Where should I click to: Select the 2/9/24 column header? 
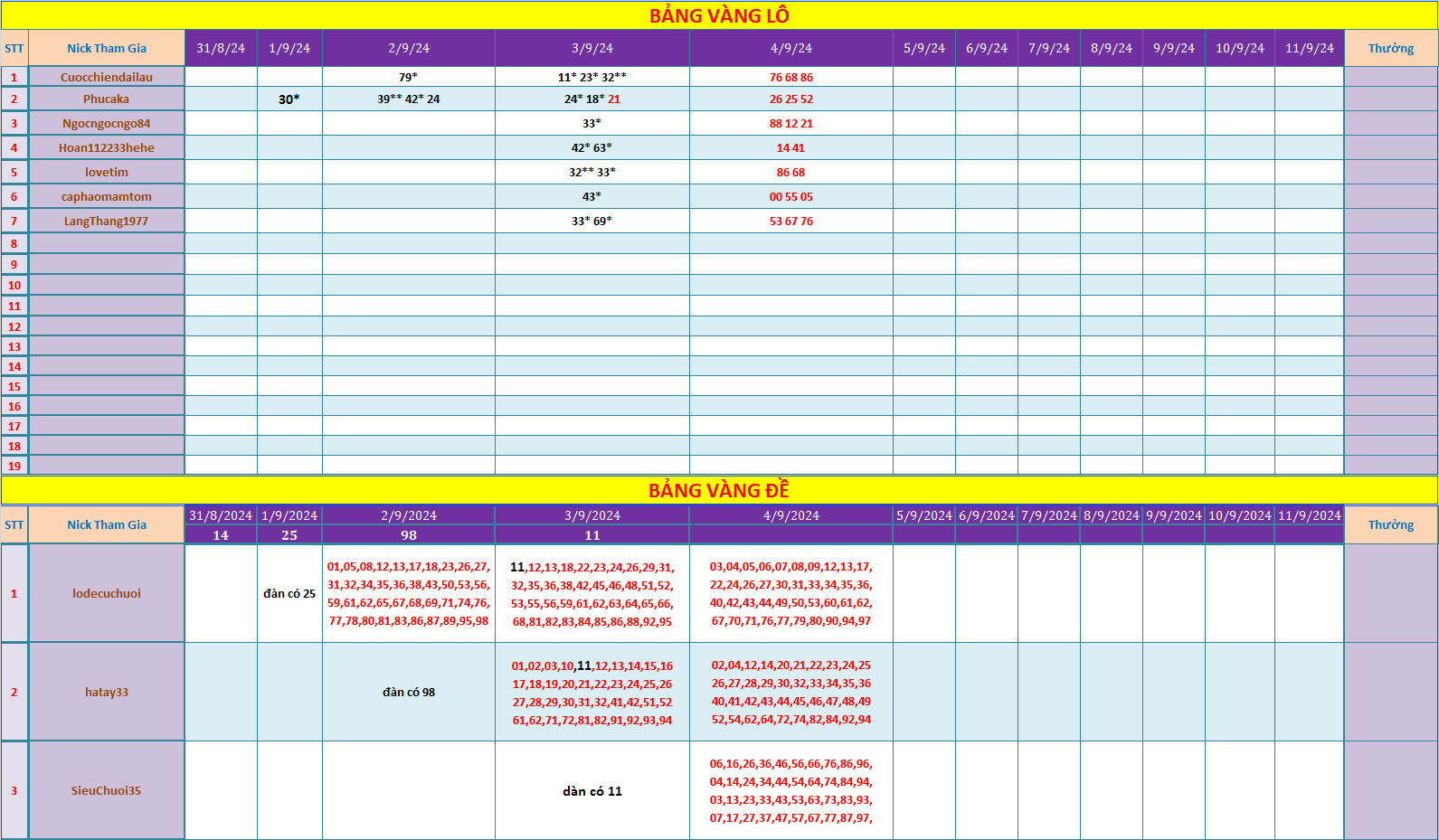click(x=409, y=48)
